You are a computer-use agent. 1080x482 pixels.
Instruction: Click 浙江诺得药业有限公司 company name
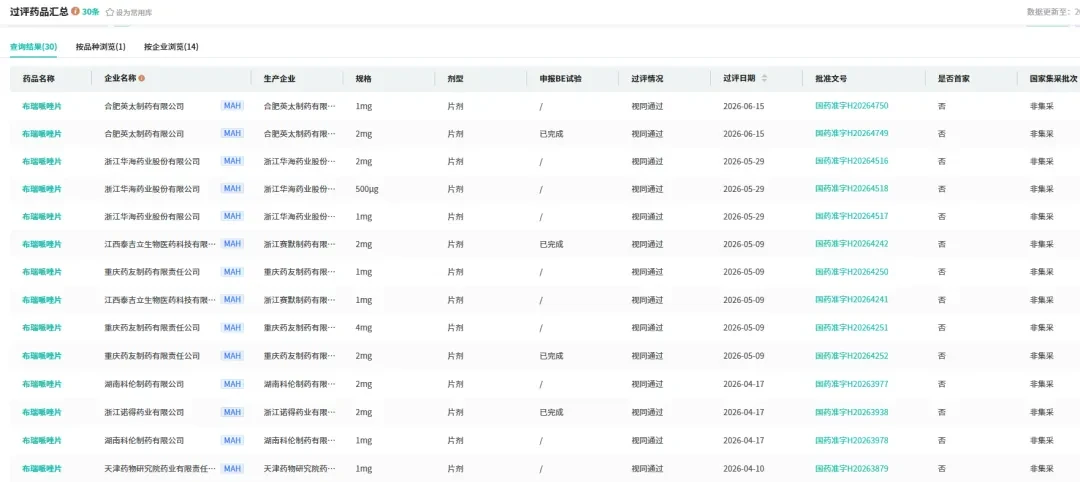(x=144, y=412)
